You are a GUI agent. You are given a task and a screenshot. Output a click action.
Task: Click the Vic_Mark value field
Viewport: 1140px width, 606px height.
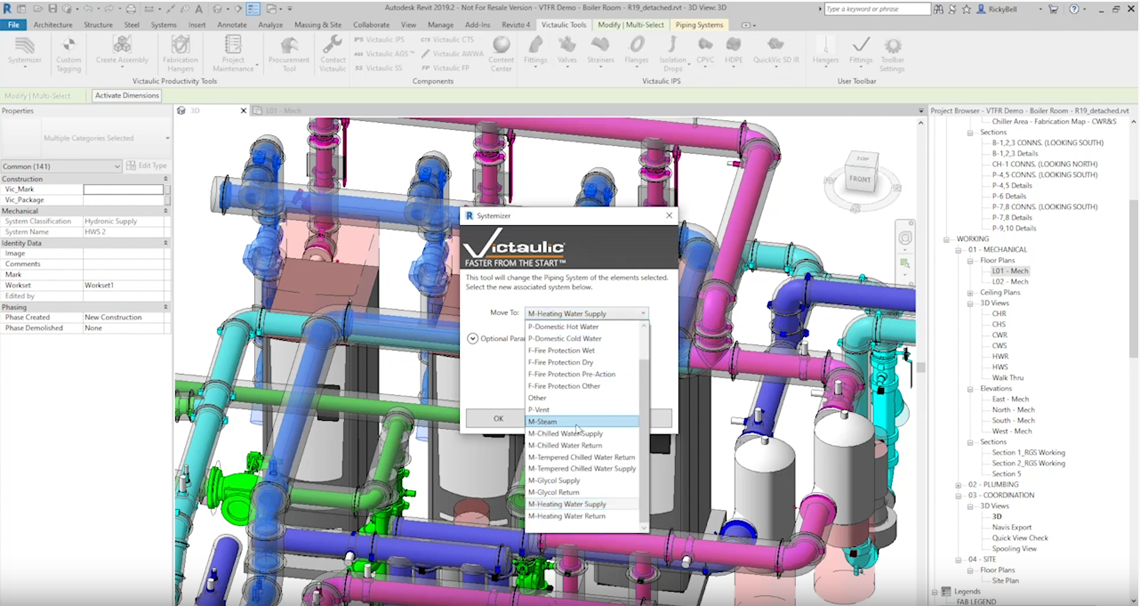pyautogui.click(x=123, y=189)
